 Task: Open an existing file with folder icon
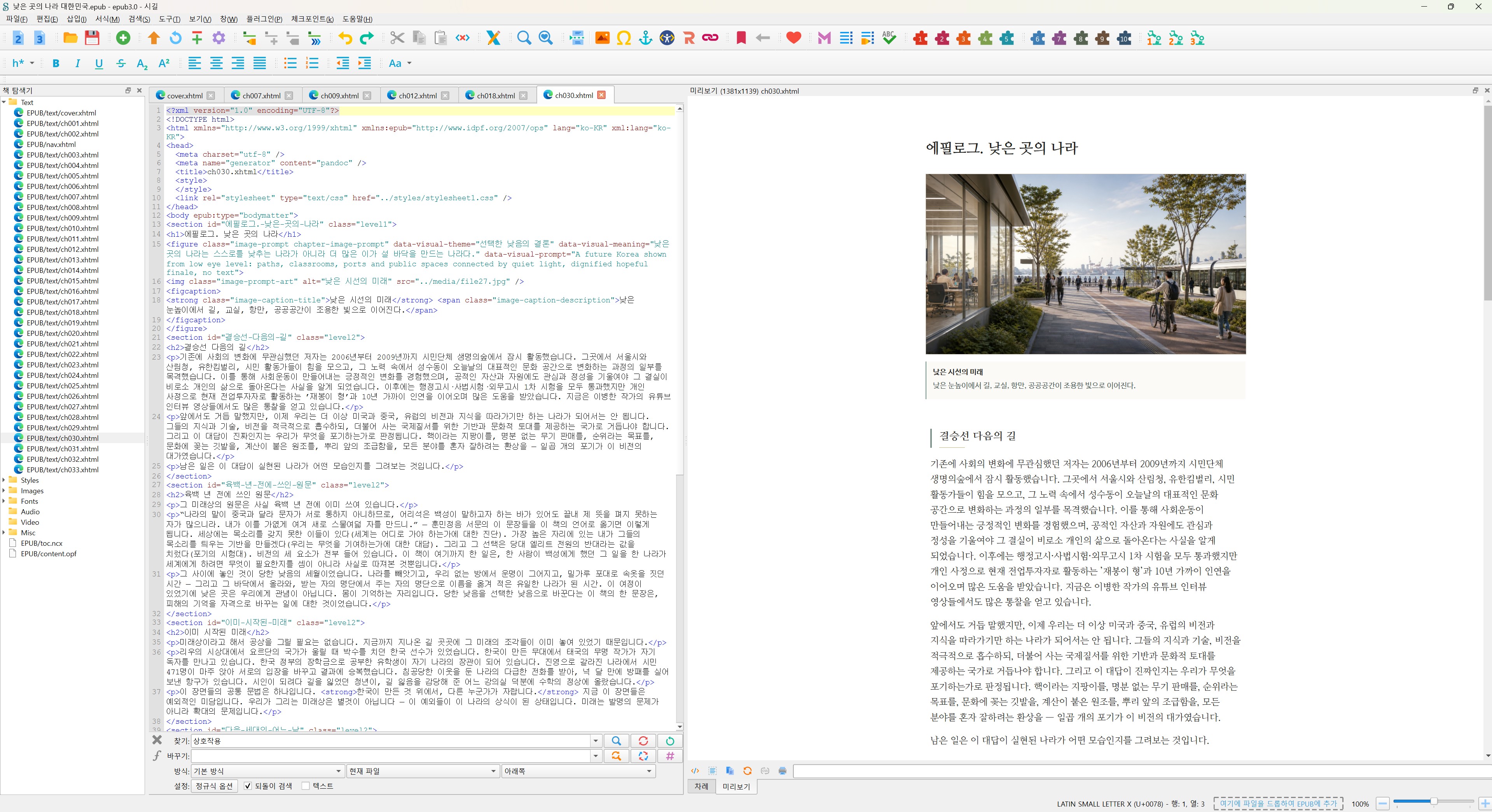71,38
